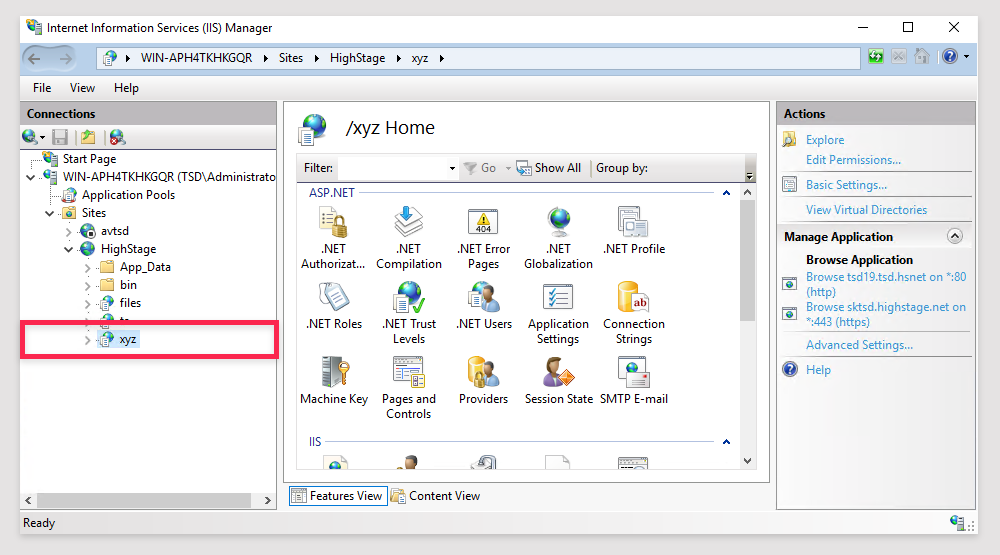Open the View menu
Image resolution: width=1000 pixels, height=555 pixels.
pyautogui.click(x=82, y=88)
